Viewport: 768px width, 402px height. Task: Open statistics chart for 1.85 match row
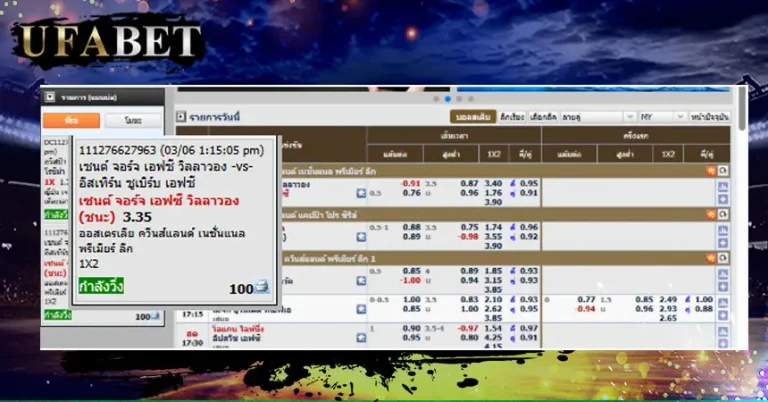coord(723,274)
